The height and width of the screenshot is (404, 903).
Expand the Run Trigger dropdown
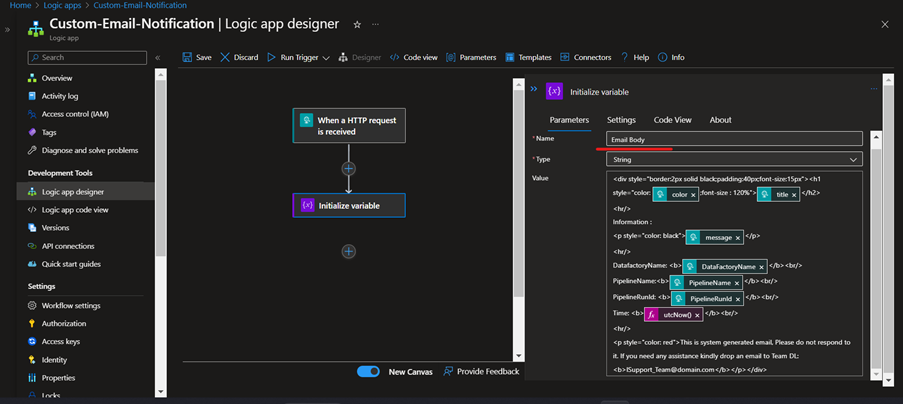[x=326, y=58]
